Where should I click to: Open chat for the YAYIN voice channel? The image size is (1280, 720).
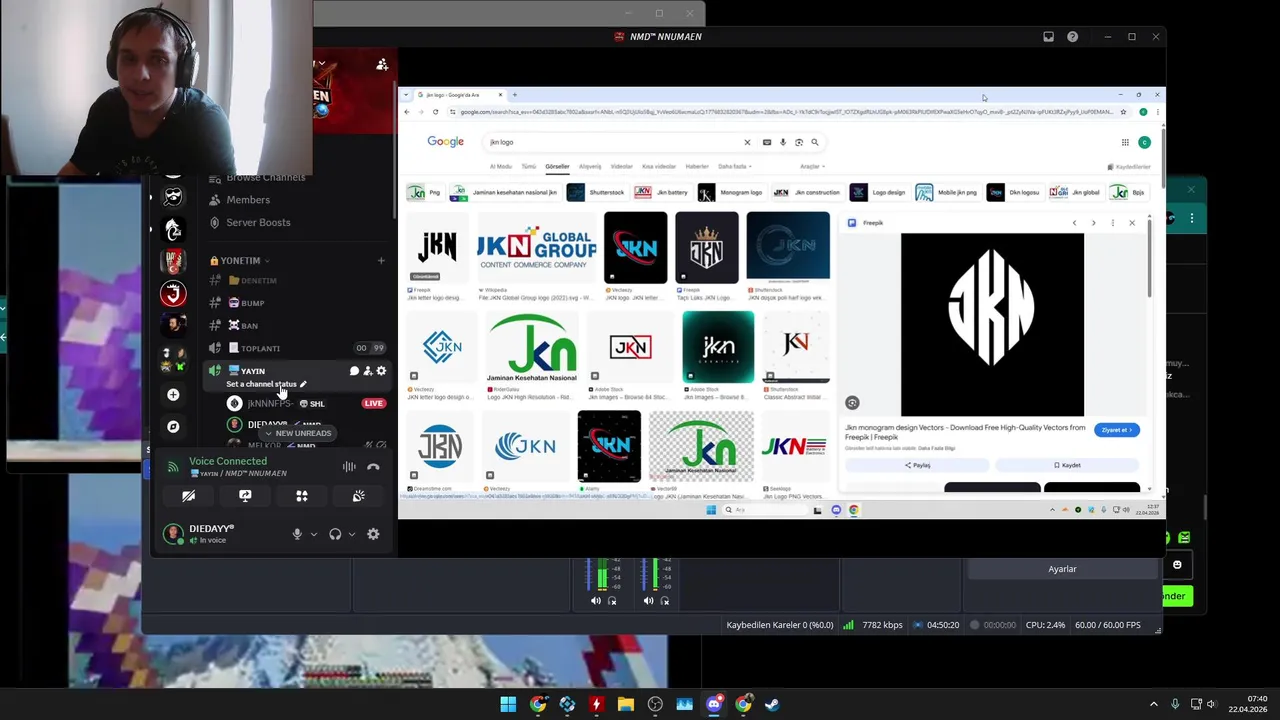(354, 371)
